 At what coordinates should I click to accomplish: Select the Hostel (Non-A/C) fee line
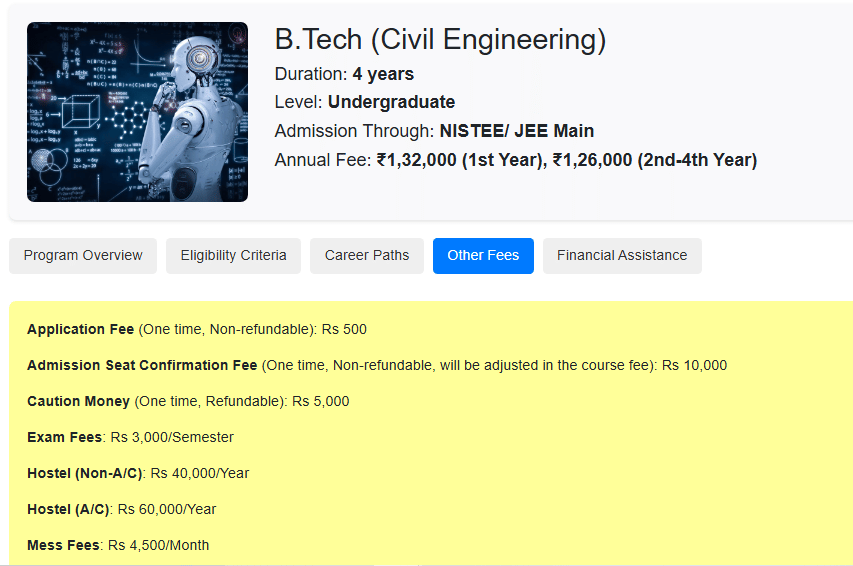(138, 473)
